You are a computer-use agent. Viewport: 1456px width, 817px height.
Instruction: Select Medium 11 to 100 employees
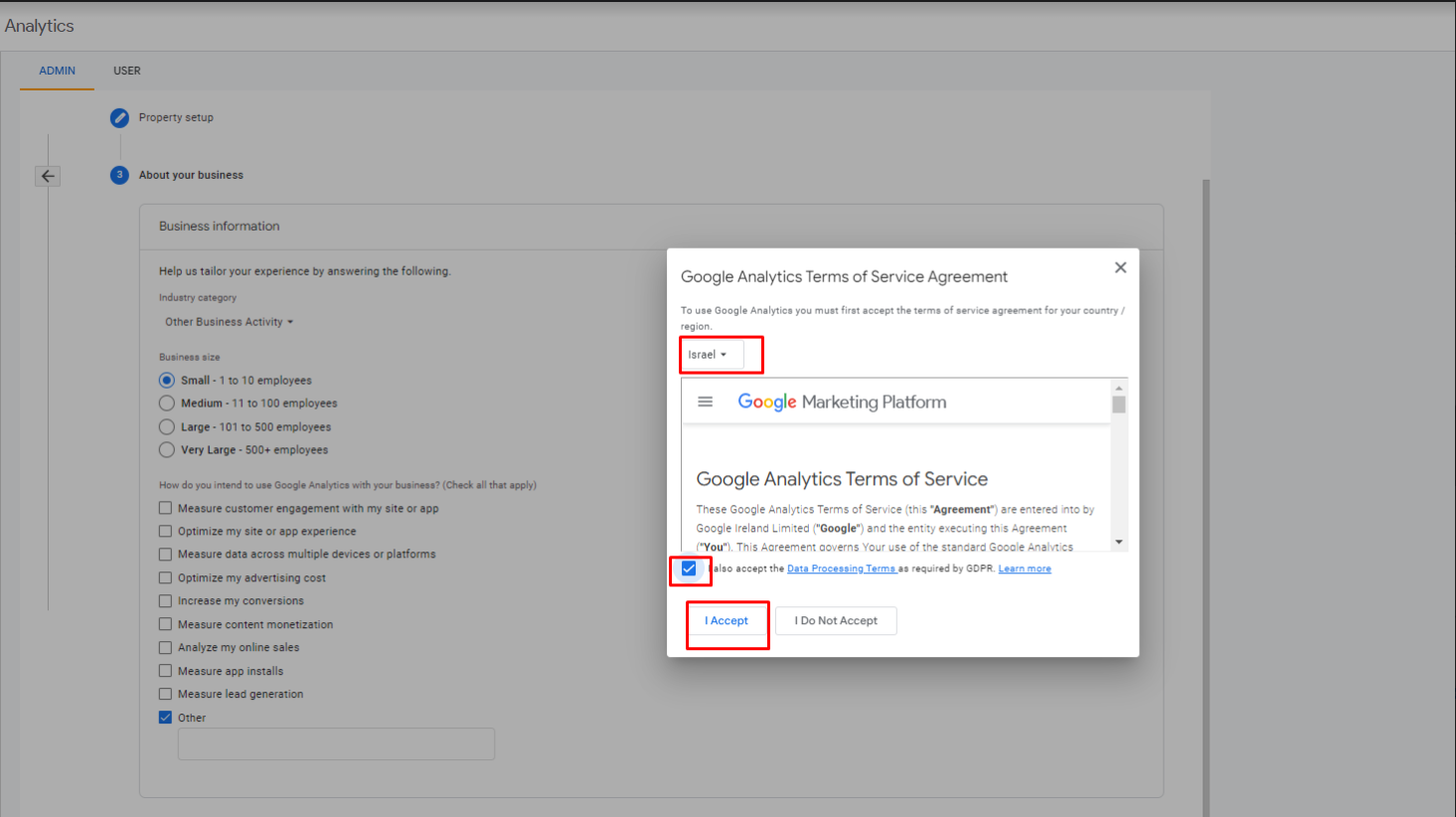pos(167,403)
